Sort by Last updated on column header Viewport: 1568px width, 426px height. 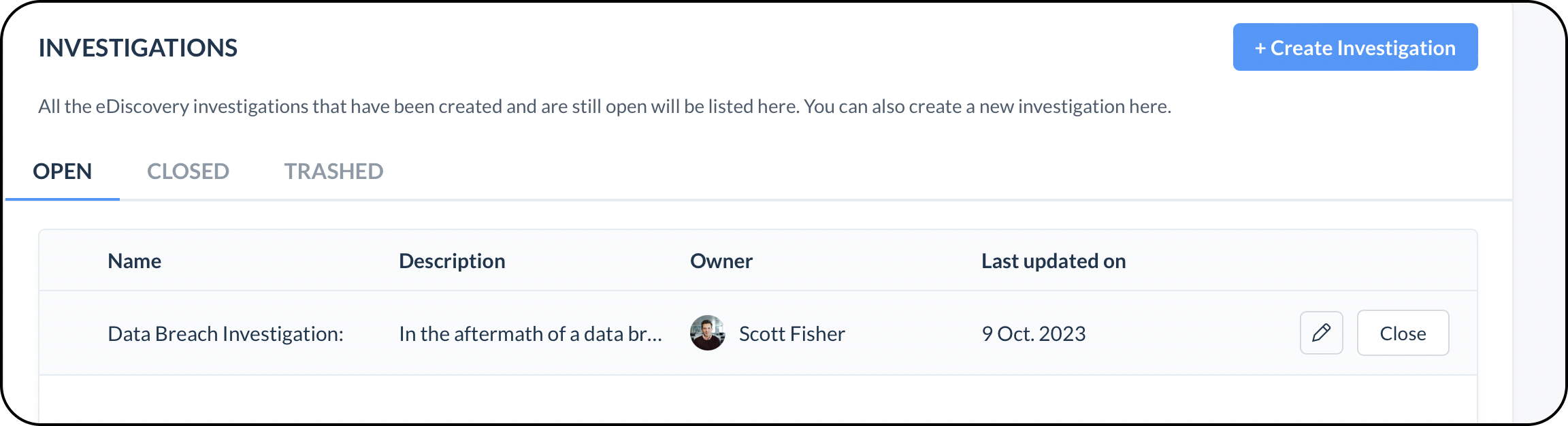(1053, 261)
